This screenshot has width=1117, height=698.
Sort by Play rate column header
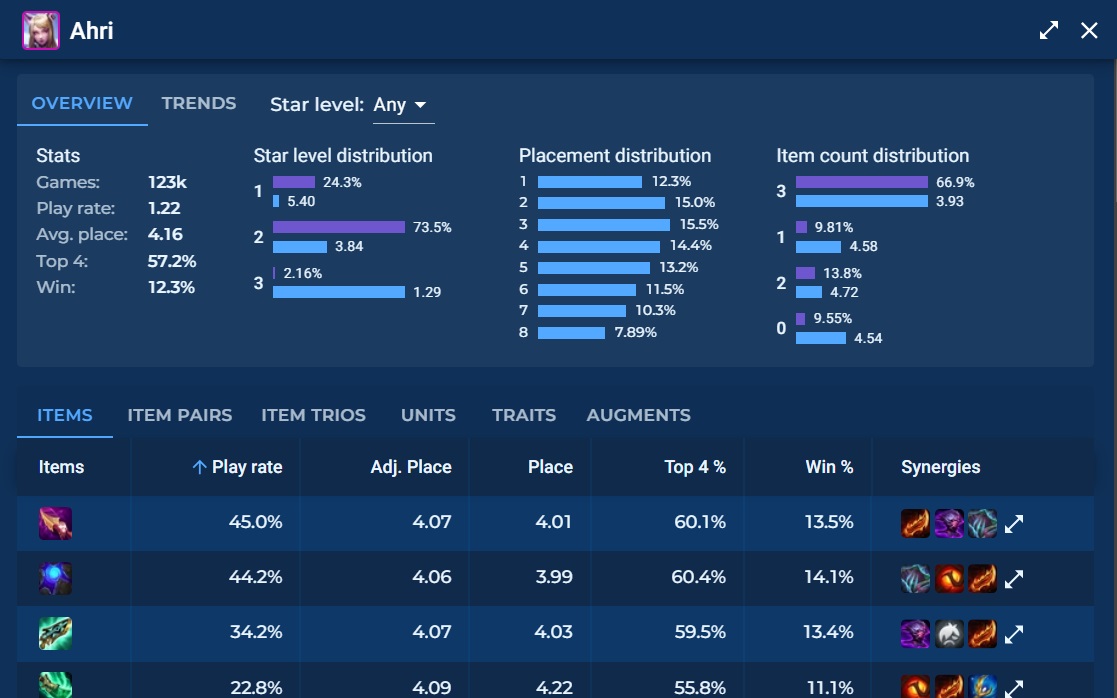click(x=237, y=467)
